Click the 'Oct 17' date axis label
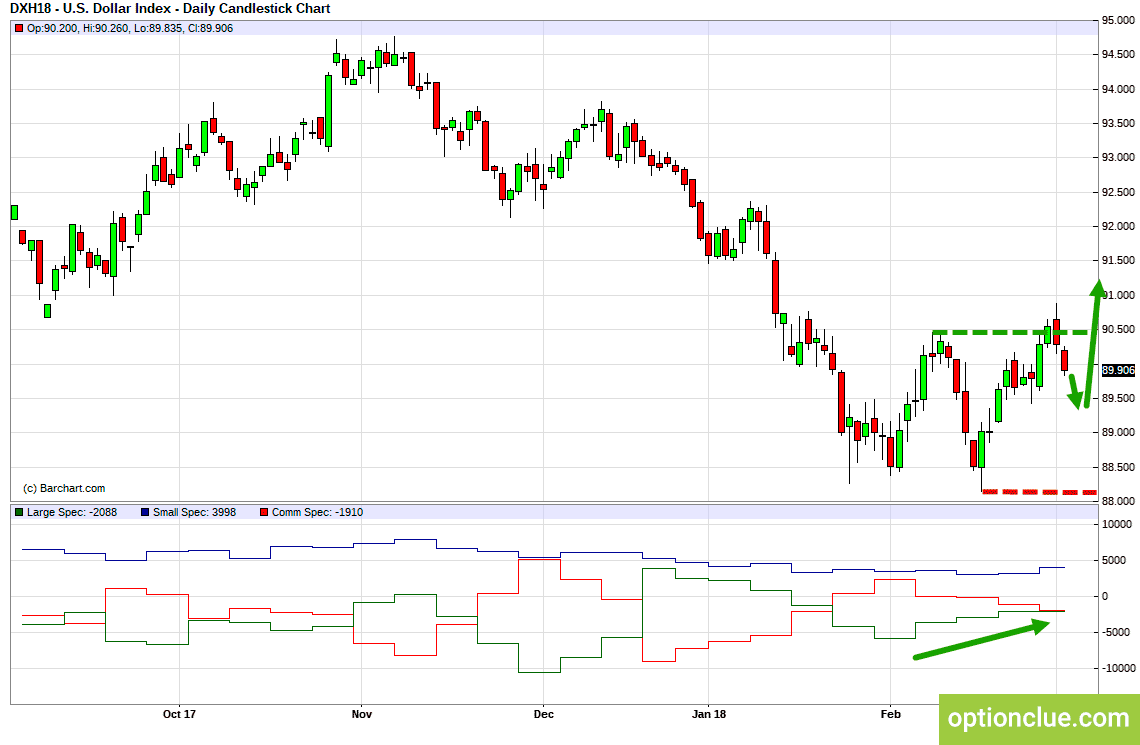1140x745 pixels. point(180,714)
